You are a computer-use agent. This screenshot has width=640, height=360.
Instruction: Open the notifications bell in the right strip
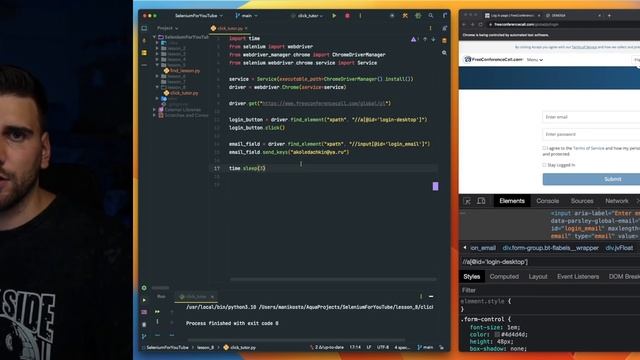(444, 28)
